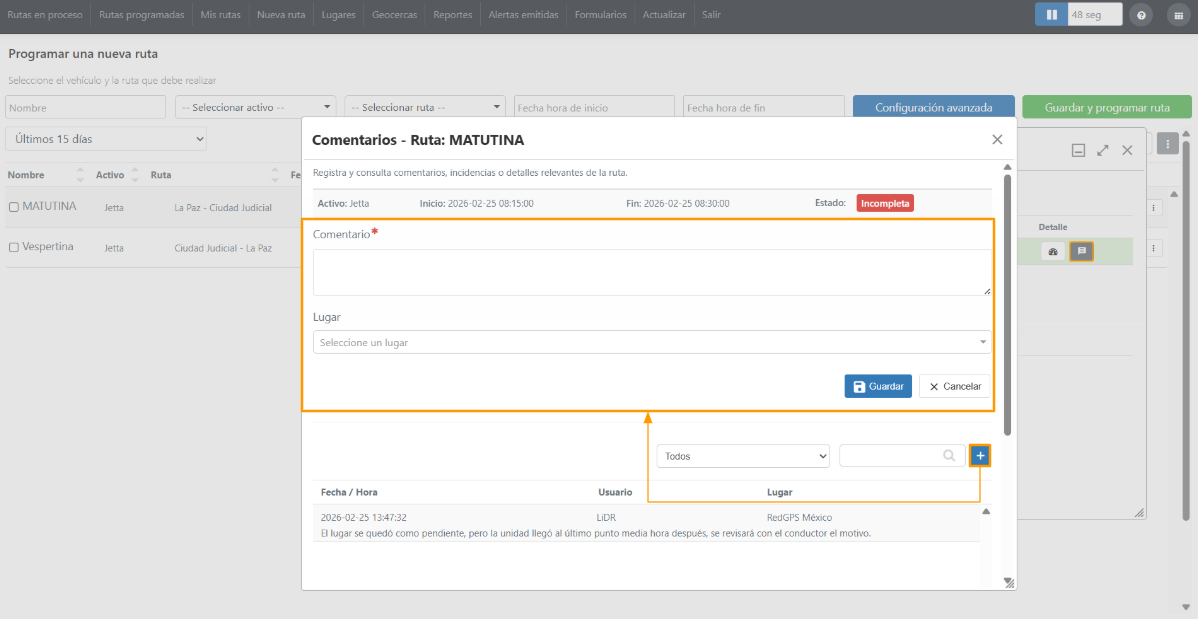Click the blue plus add-comment button
This screenshot has width=1198, height=619.
[x=980, y=456]
